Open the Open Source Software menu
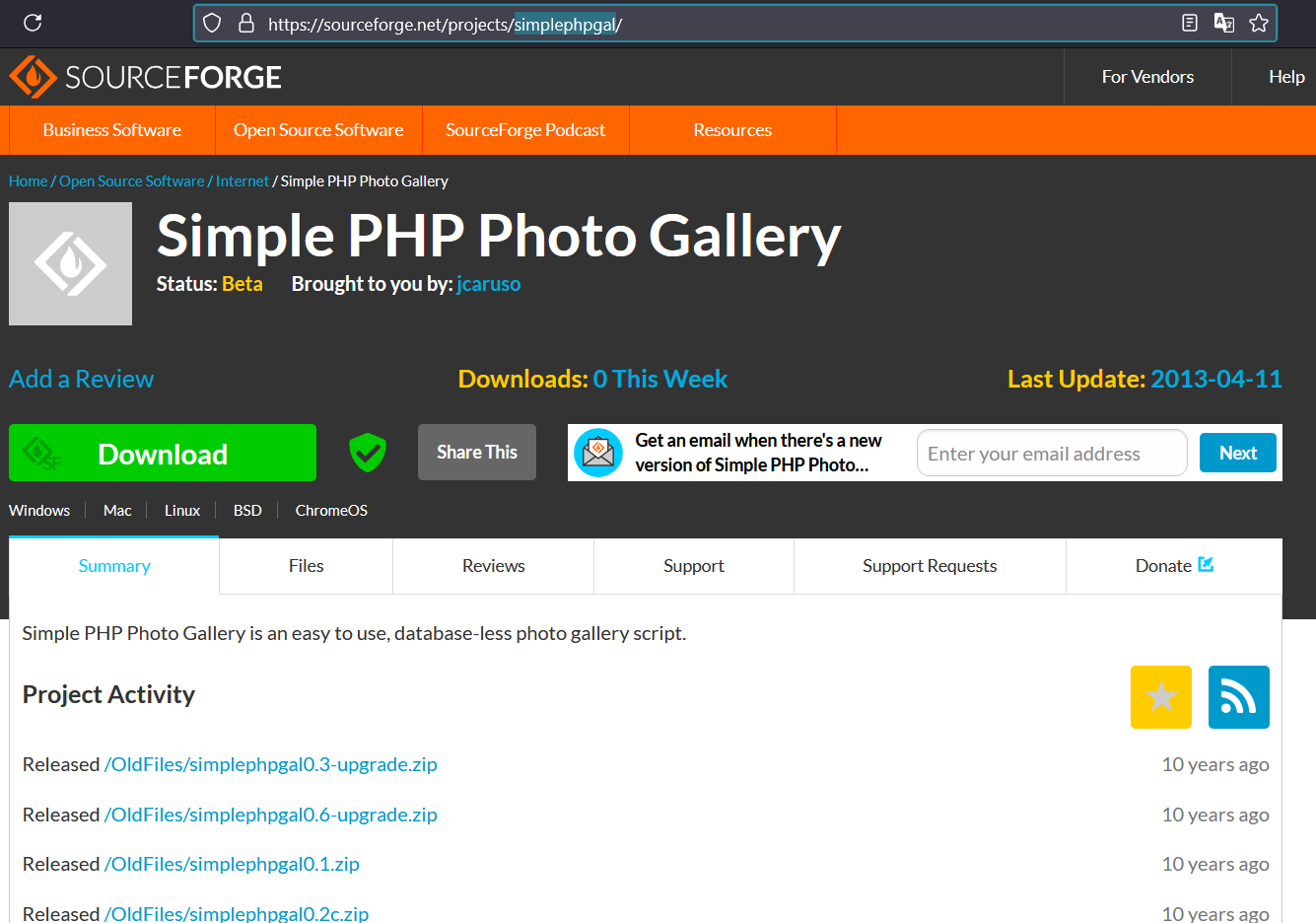This screenshot has height=923, width=1316. click(318, 130)
